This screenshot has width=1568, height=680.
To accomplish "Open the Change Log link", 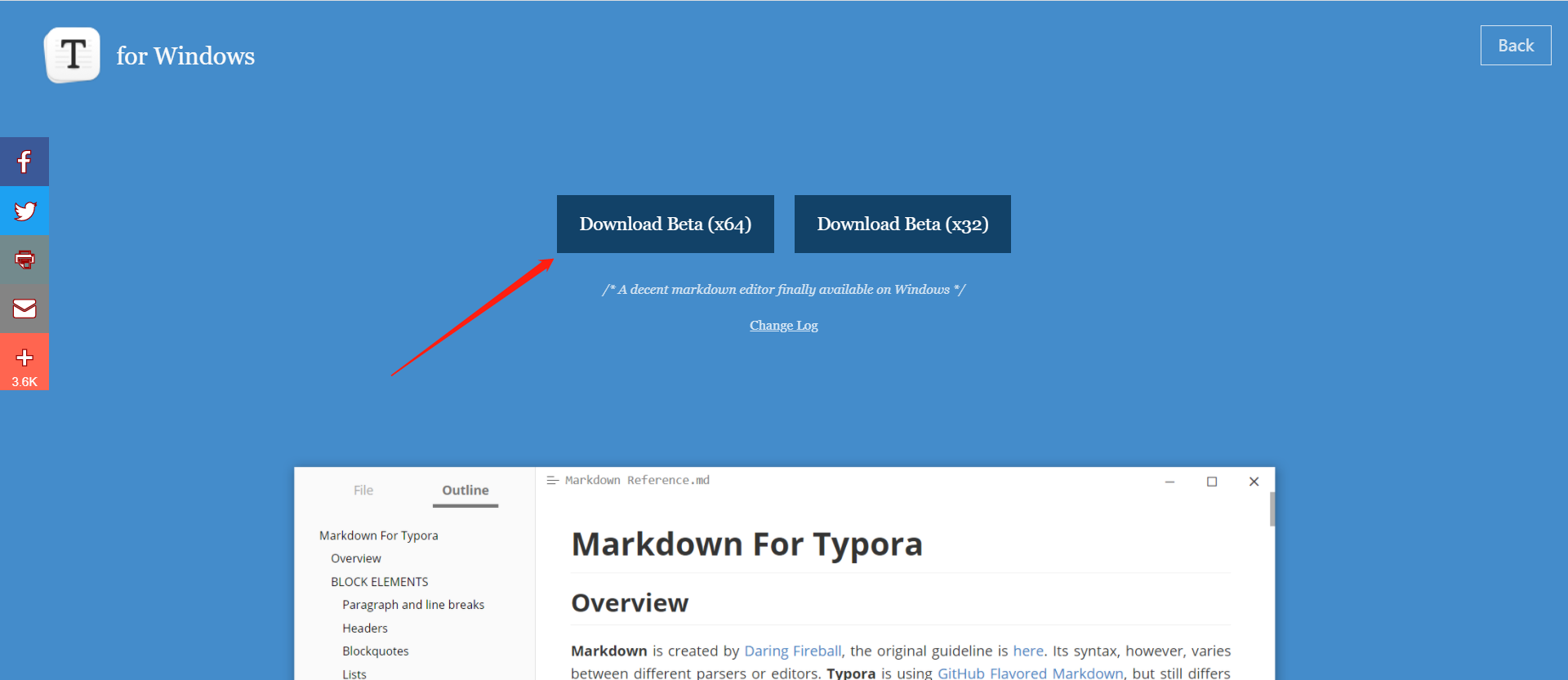I will point(784,325).
